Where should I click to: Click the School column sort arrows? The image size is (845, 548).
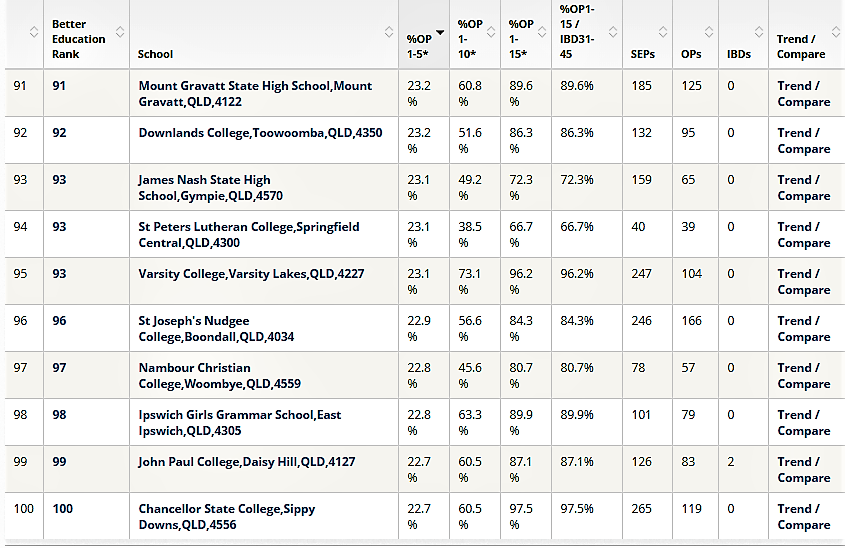[x=389, y=32]
